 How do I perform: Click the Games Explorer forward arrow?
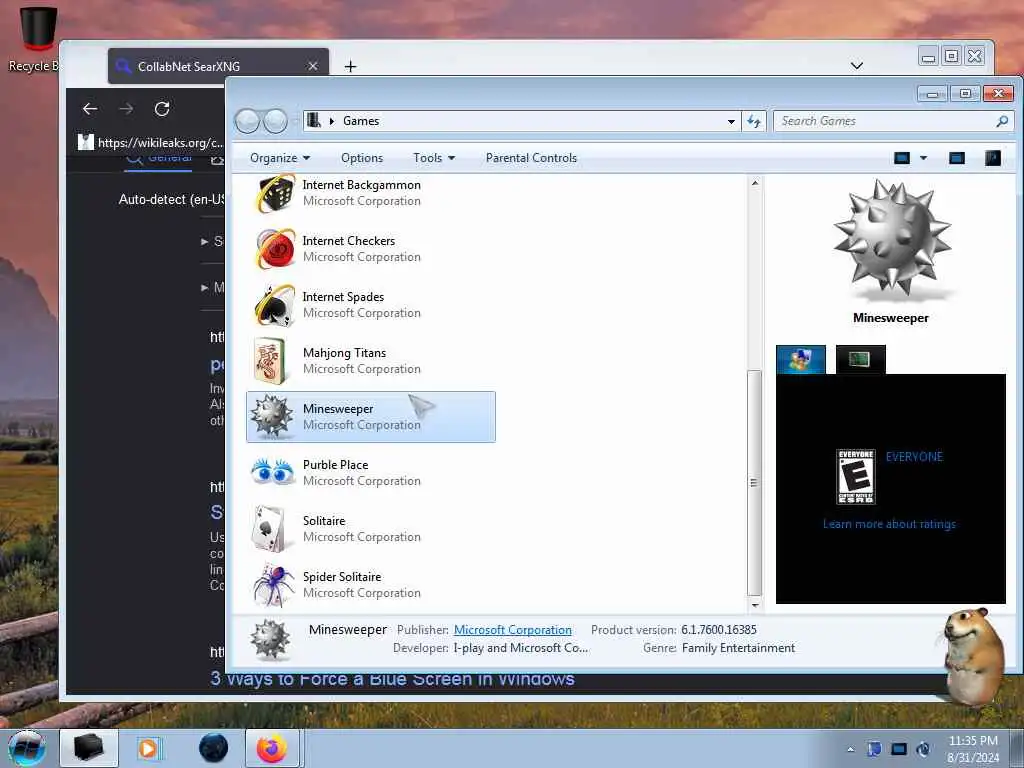click(276, 121)
